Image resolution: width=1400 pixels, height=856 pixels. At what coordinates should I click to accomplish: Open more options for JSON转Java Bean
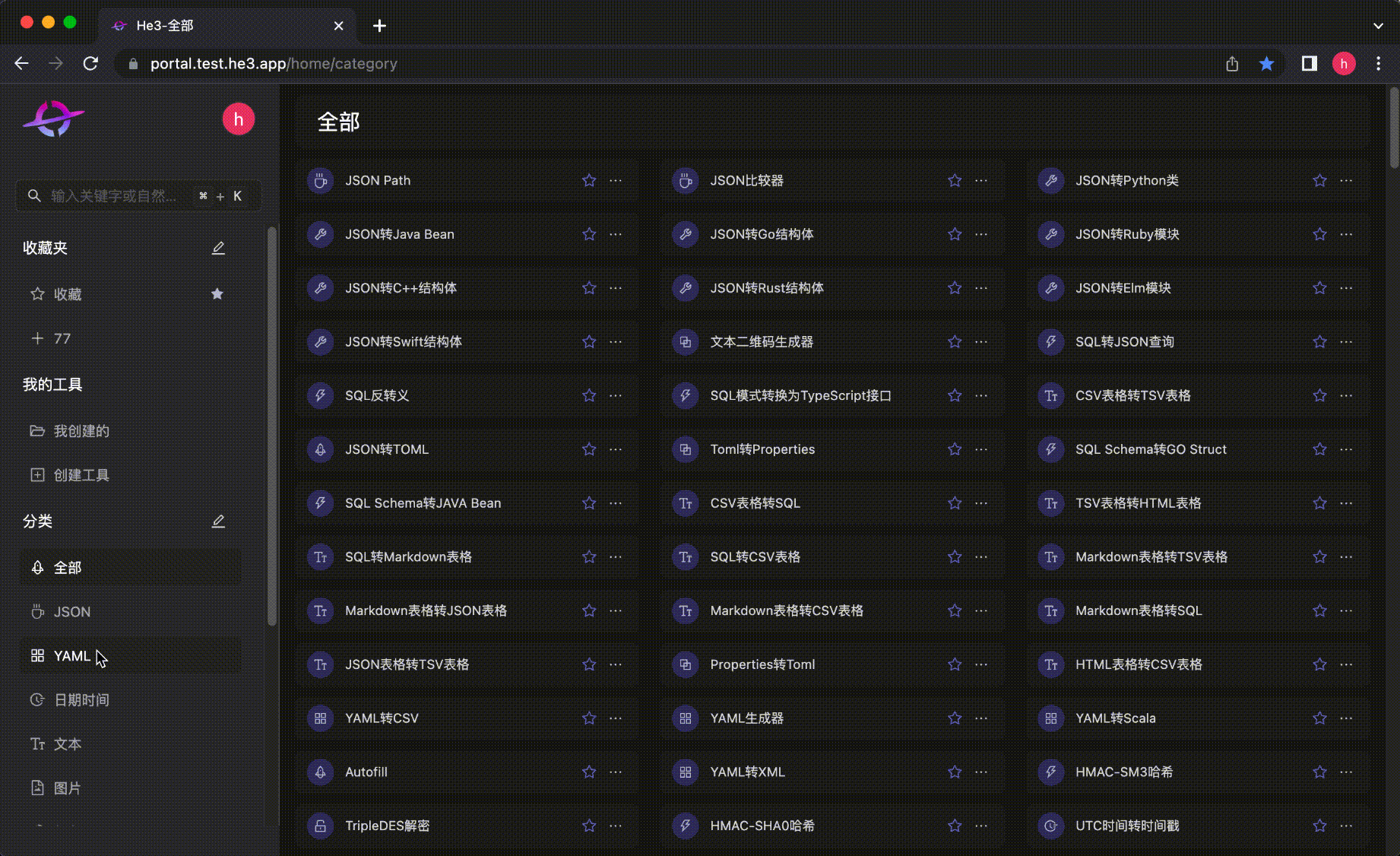[x=616, y=234]
